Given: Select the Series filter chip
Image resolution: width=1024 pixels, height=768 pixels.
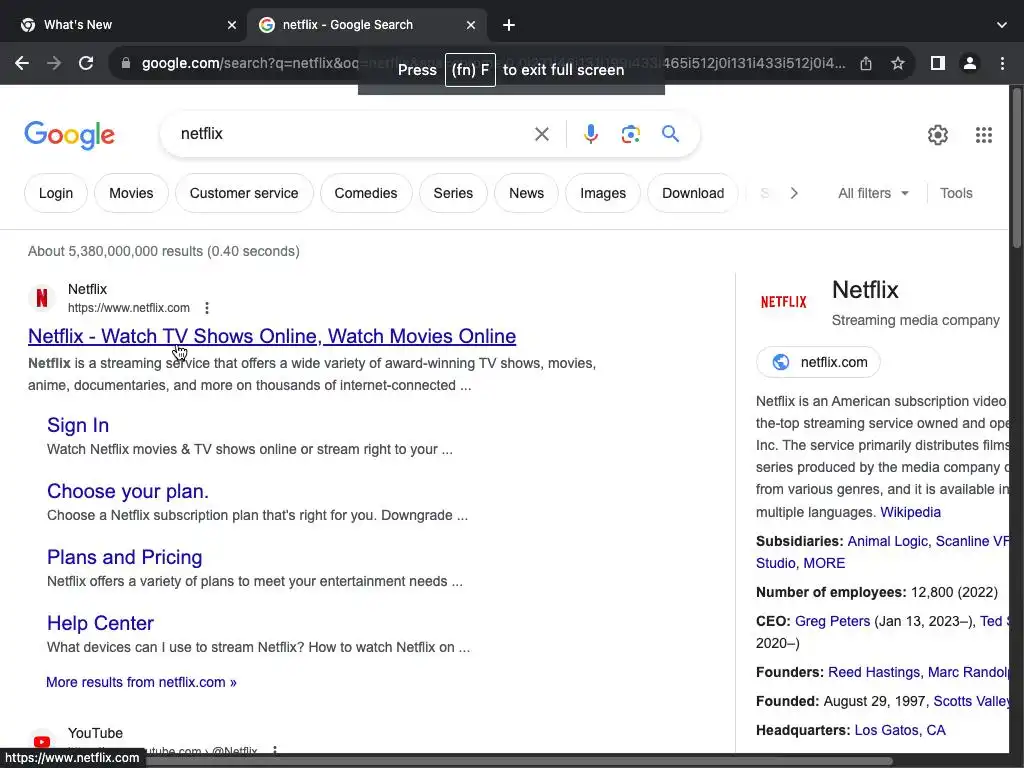Looking at the screenshot, I should [453, 193].
